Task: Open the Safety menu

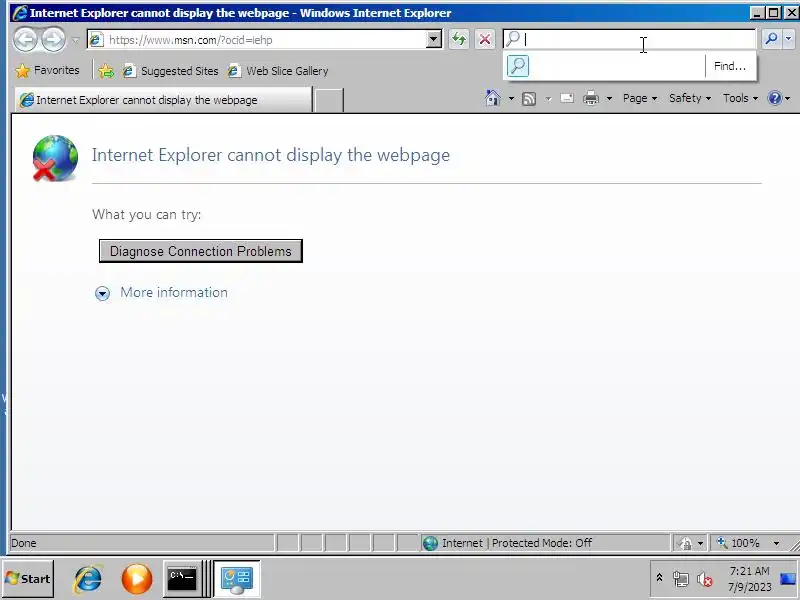Action: coord(690,98)
